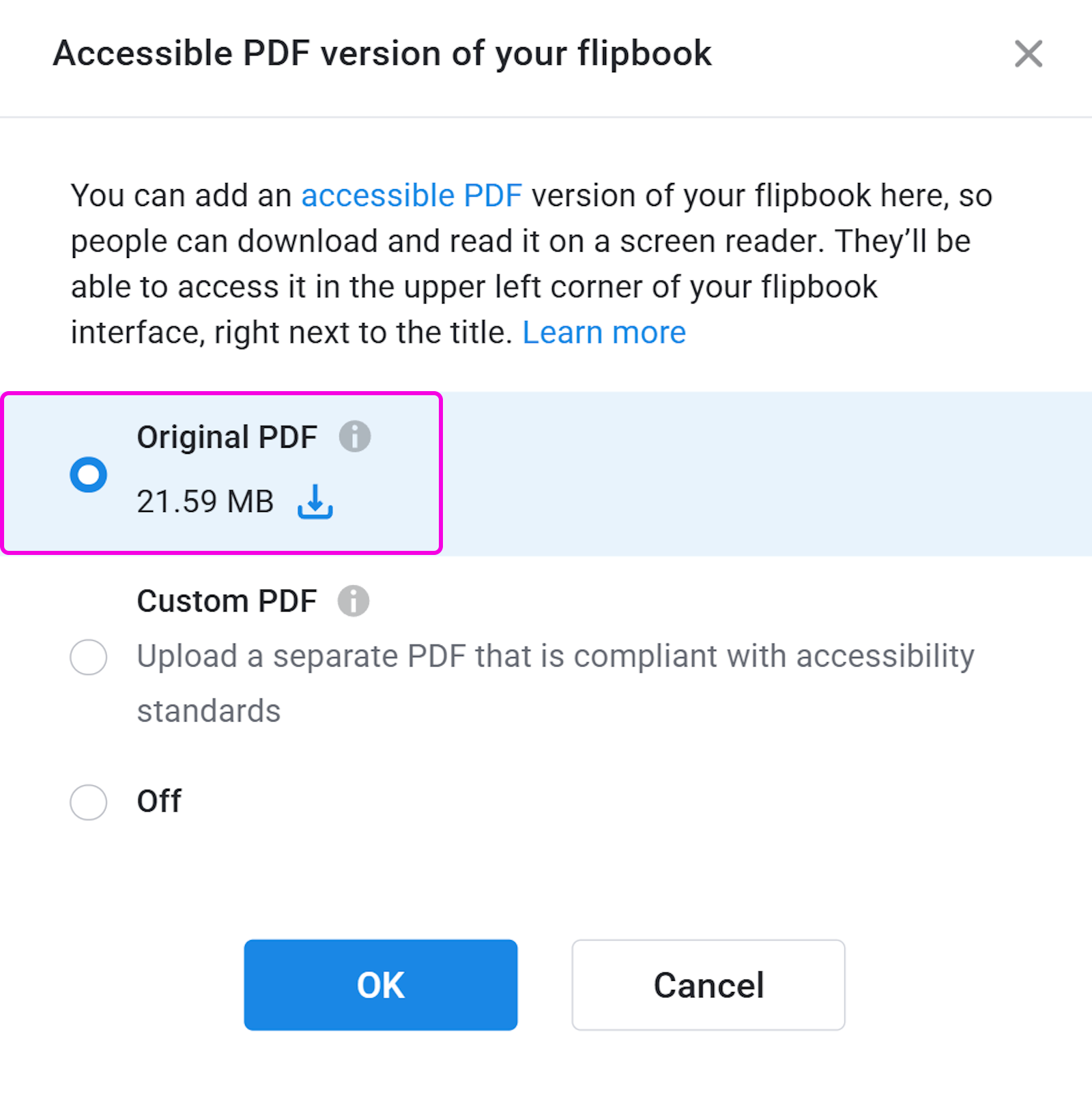
Task: Click the Original PDF label
Action: [227, 437]
